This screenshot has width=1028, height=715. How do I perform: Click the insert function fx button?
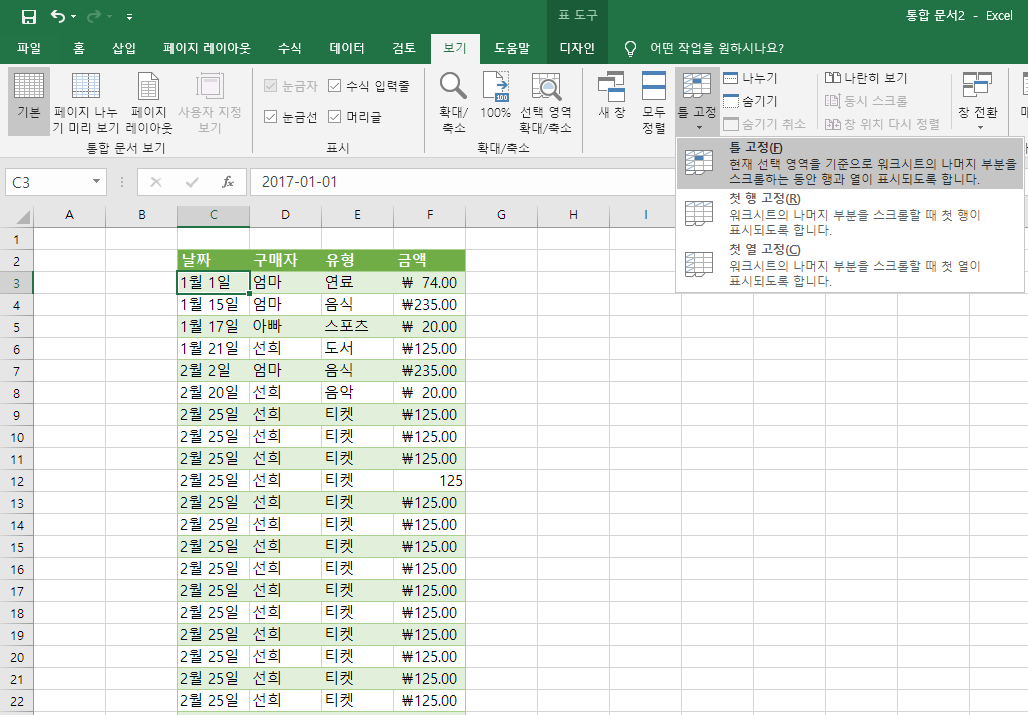coord(227,182)
